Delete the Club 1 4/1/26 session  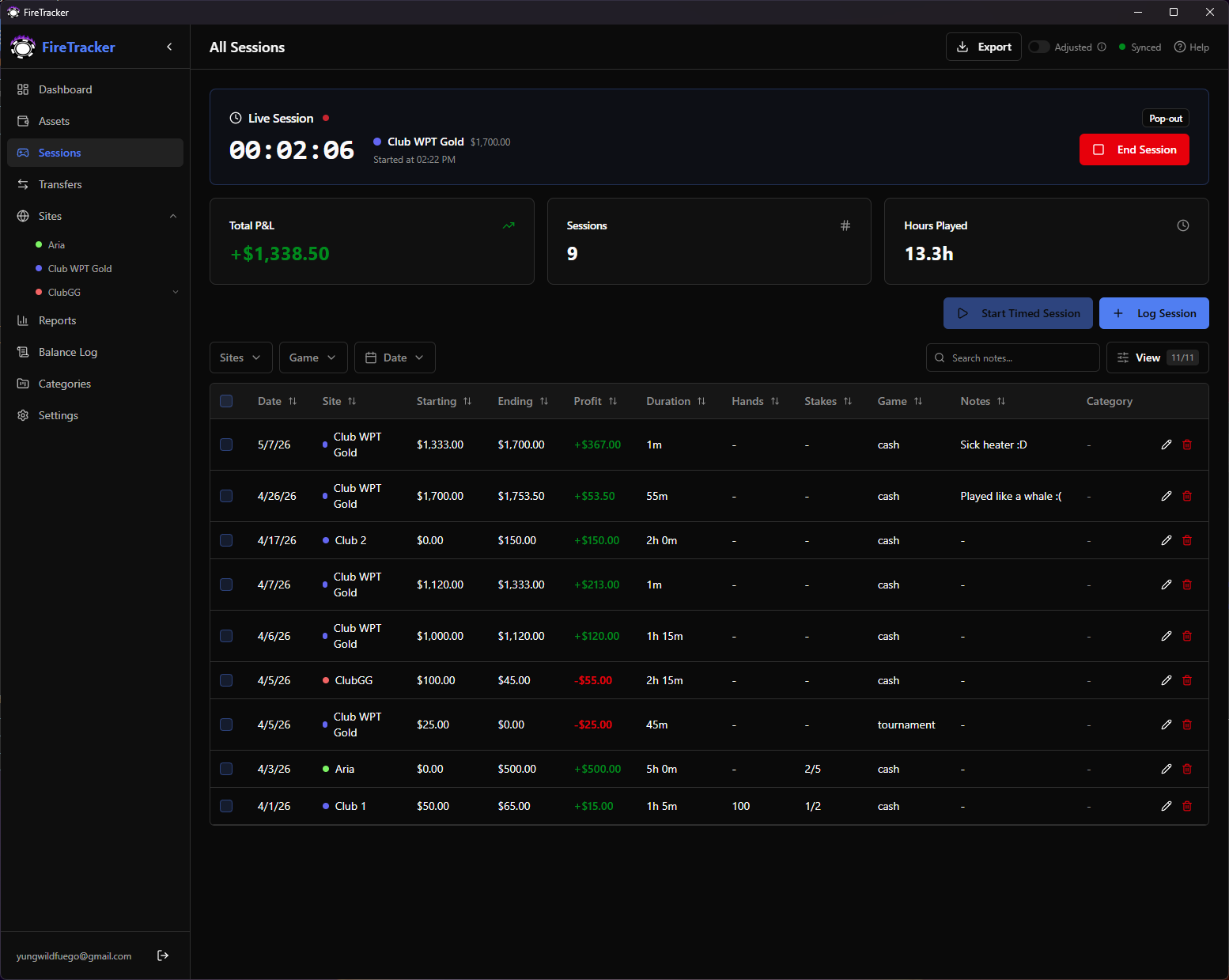pyautogui.click(x=1187, y=806)
